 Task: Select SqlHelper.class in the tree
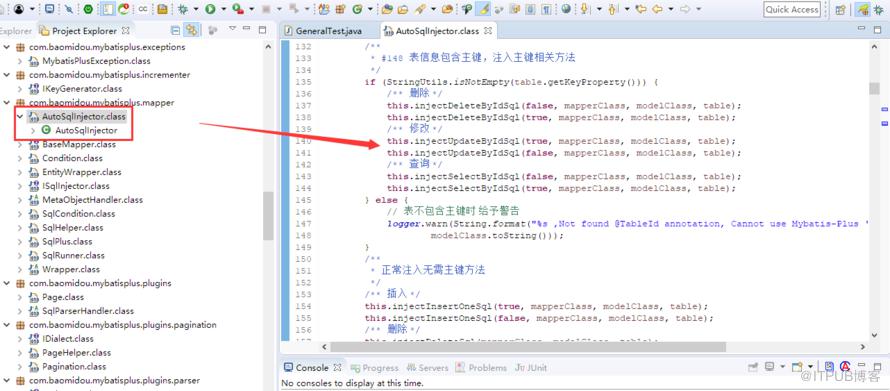coord(73,228)
